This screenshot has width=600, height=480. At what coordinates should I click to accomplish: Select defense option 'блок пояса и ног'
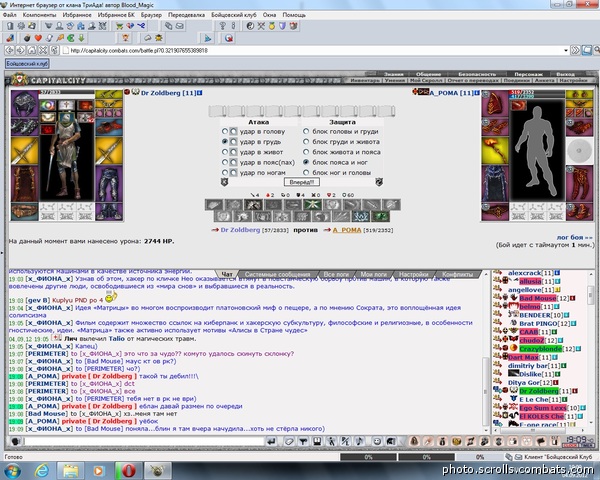tap(306, 162)
